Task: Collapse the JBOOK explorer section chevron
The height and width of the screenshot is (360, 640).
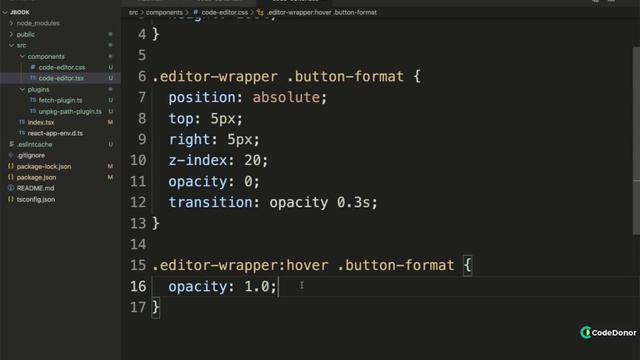Action: (x=5, y=12)
